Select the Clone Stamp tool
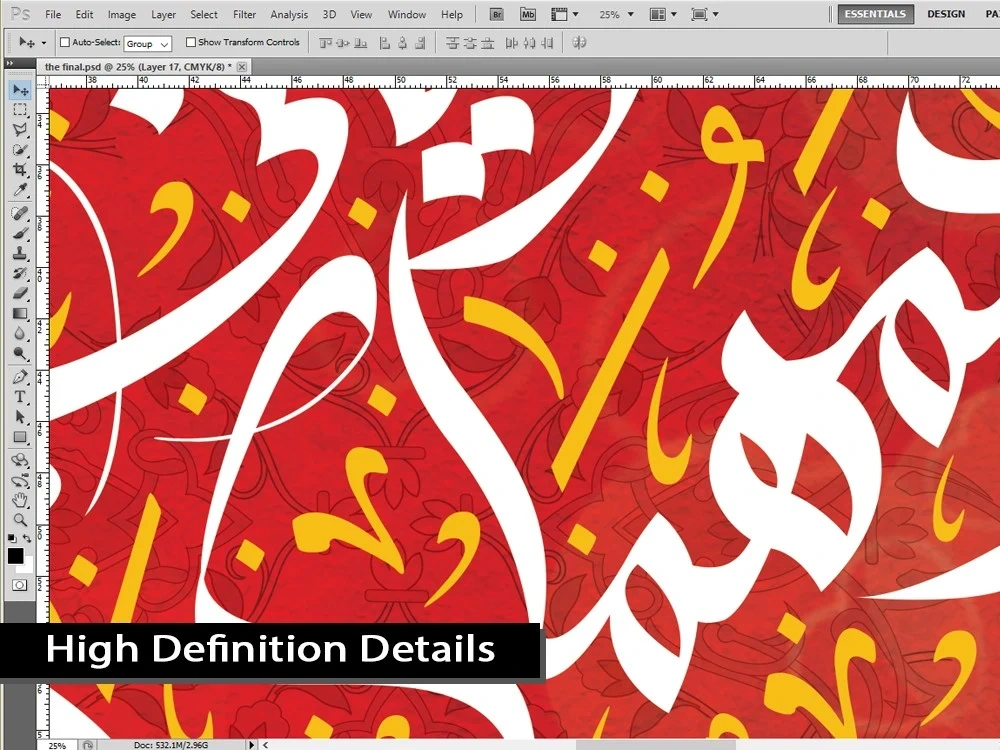The image size is (1000, 750). (x=20, y=253)
